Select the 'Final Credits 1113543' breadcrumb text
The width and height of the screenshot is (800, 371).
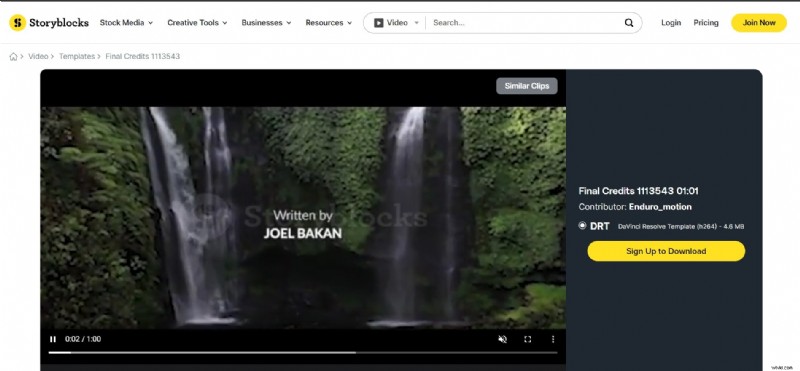click(x=142, y=56)
